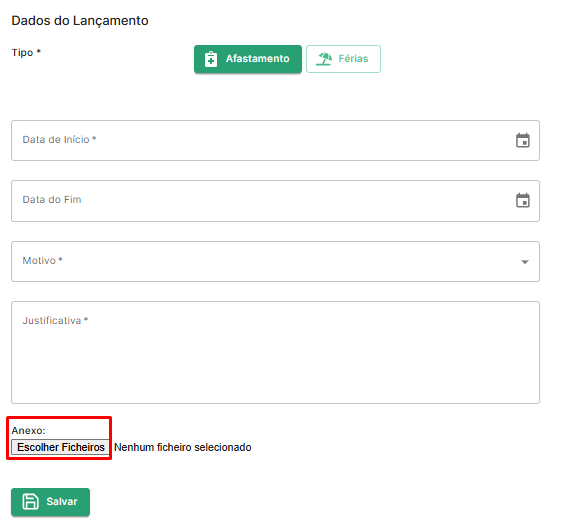Image resolution: width=567 pixels, height=532 pixels.
Task: Click the floppy disk icon on Salvar
Action: [x=30, y=502]
